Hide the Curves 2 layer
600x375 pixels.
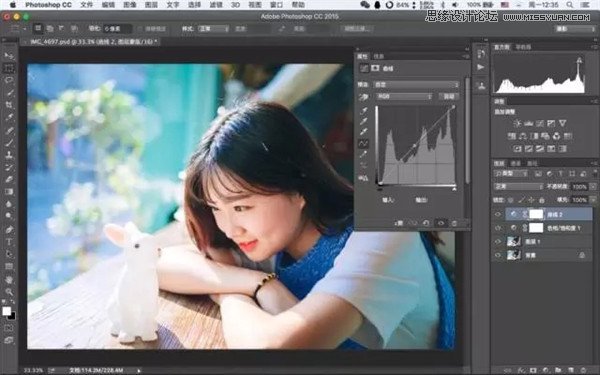pyautogui.click(x=498, y=215)
